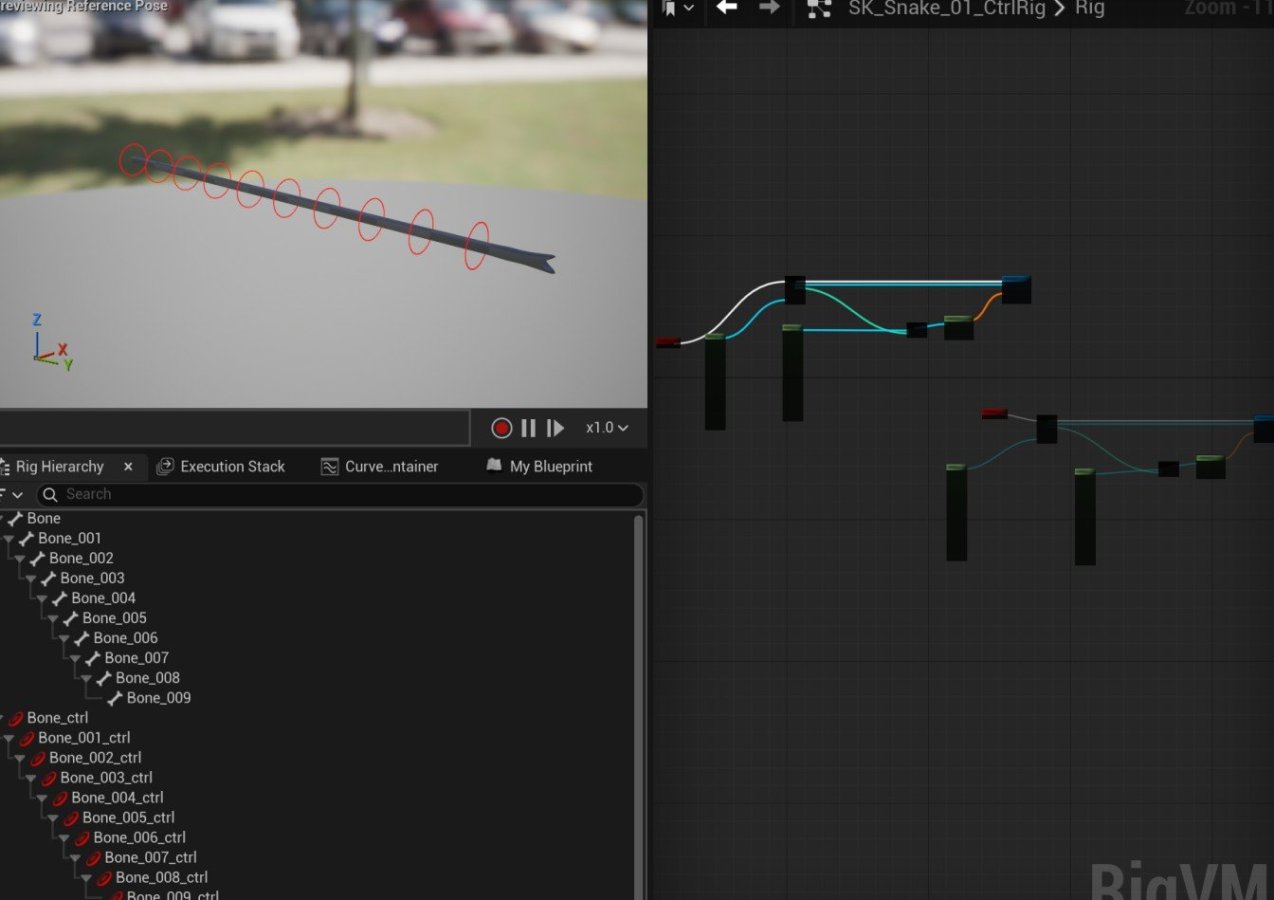Click SK_Snake_01_CtrlRig in the breadcrumb
Screen dimensions: 1274x900
pos(946,9)
